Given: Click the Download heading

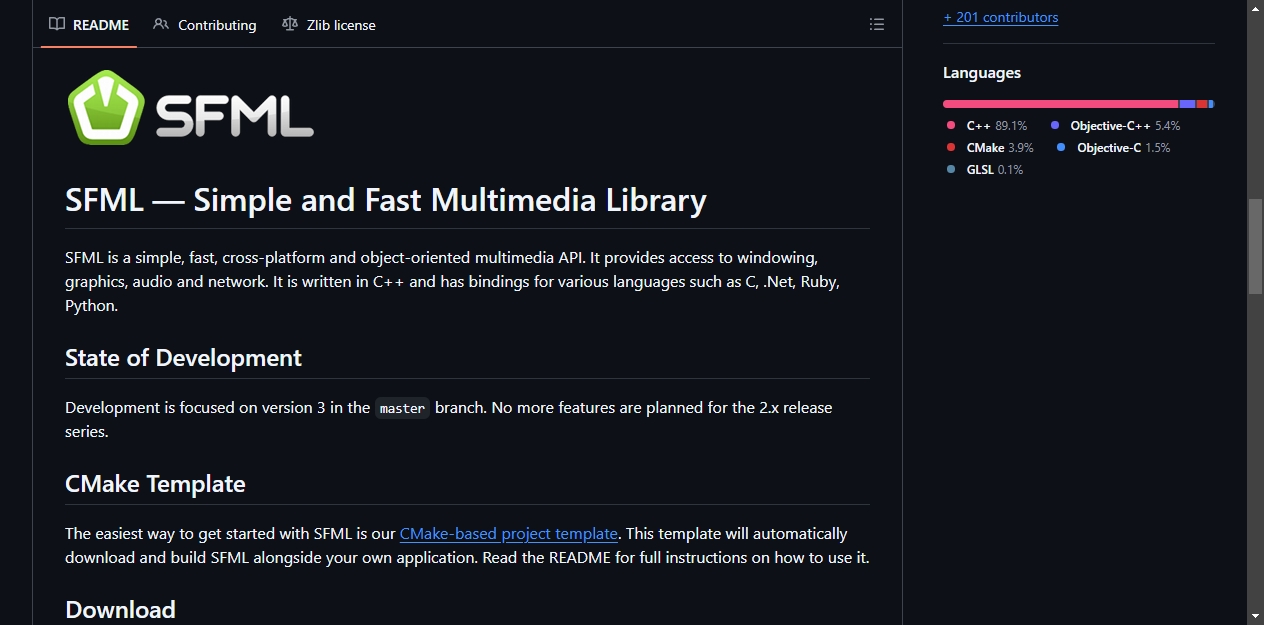Looking at the screenshot, I should (x=120, y=610).
